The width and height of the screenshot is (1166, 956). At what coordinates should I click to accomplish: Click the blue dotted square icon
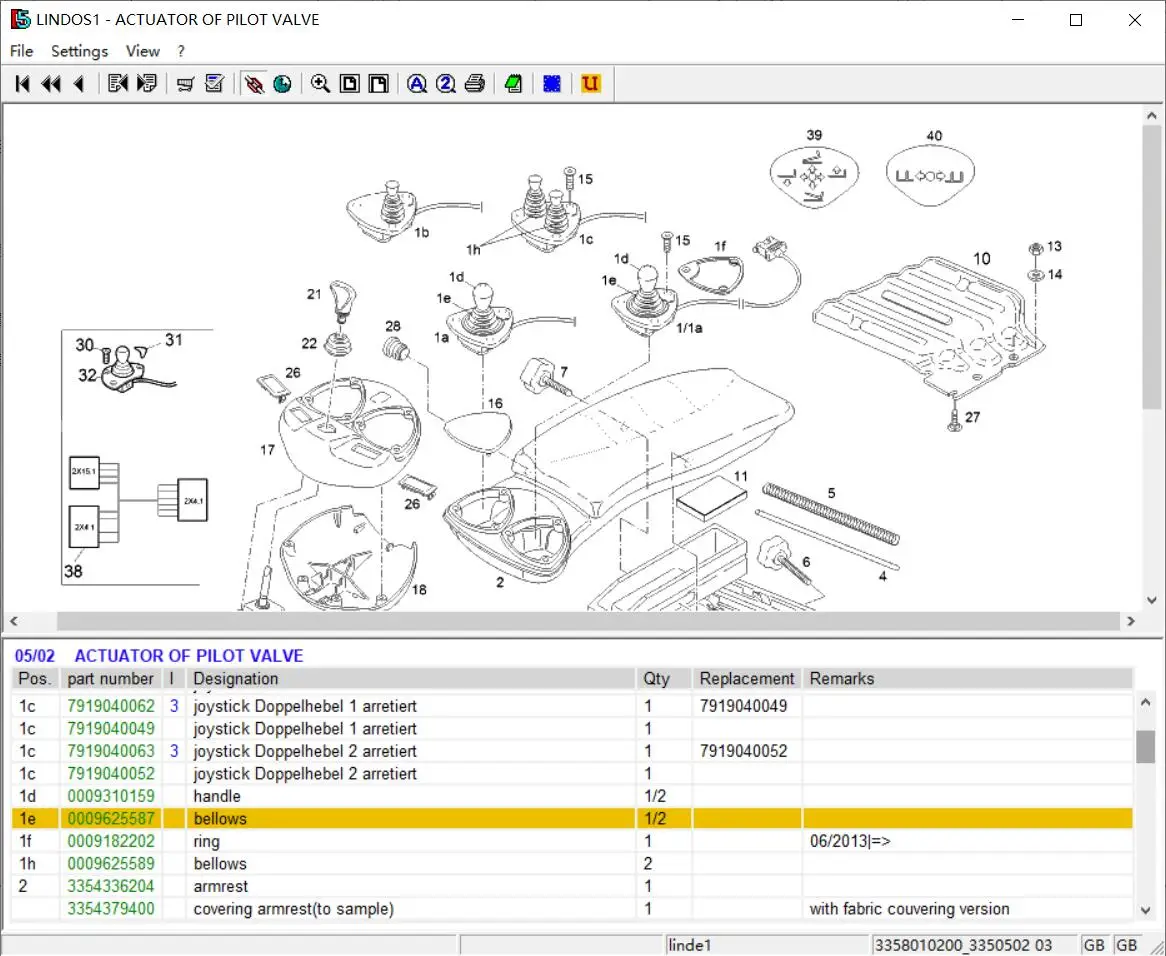click(x=551, y=84)
